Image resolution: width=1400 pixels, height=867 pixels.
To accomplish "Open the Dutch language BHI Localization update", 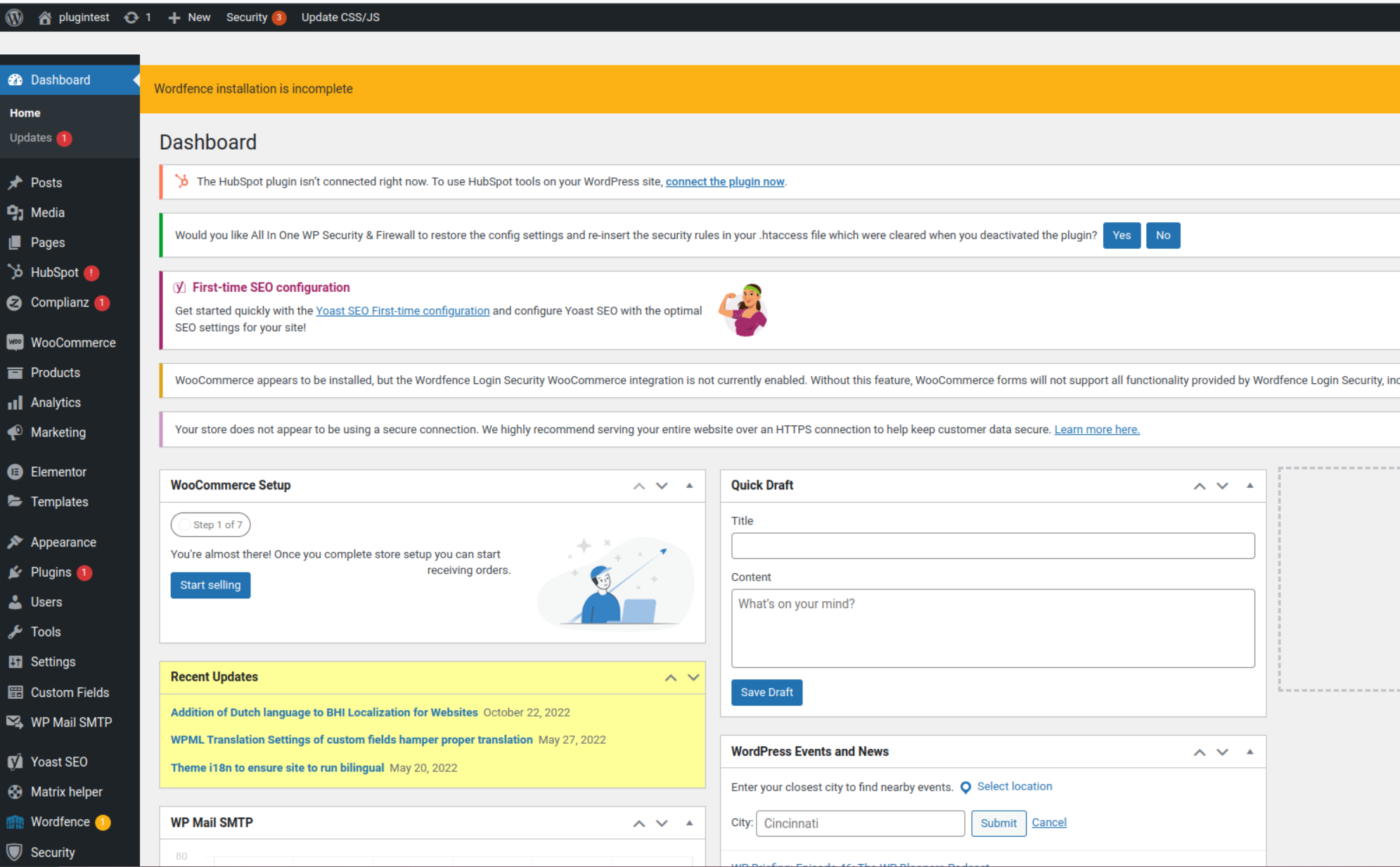I will coord(324,712).
